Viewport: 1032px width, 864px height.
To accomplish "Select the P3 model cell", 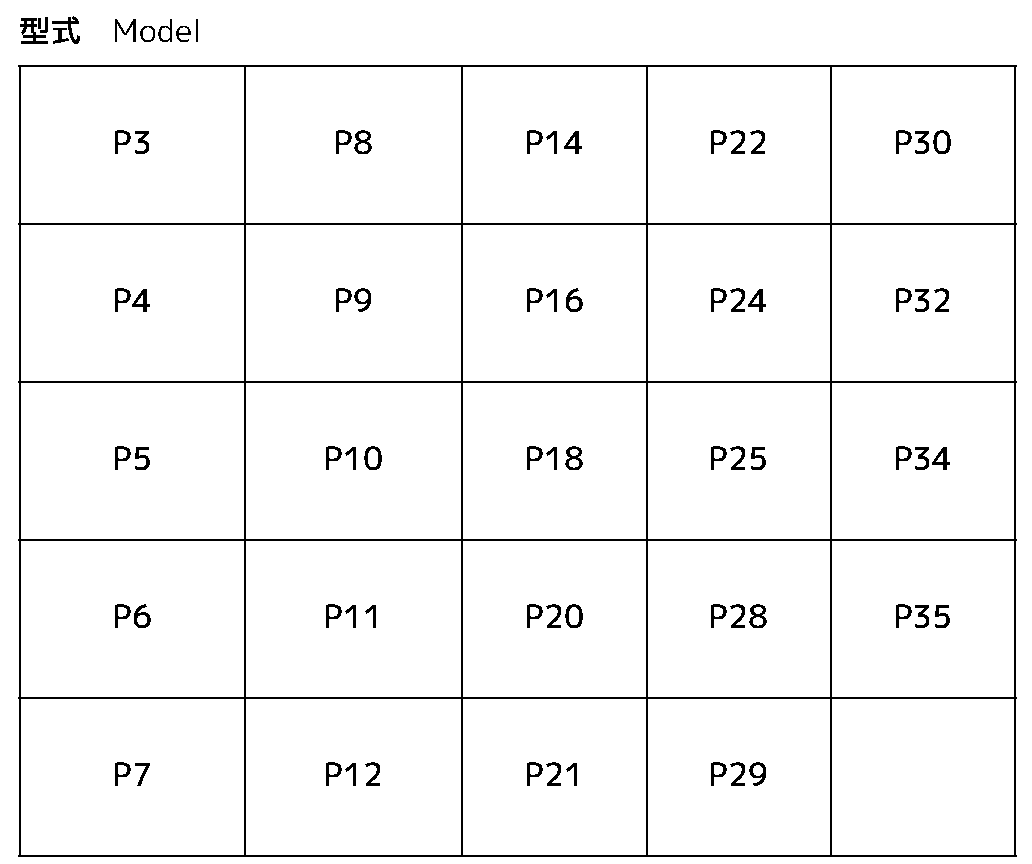I will [132, 144].
